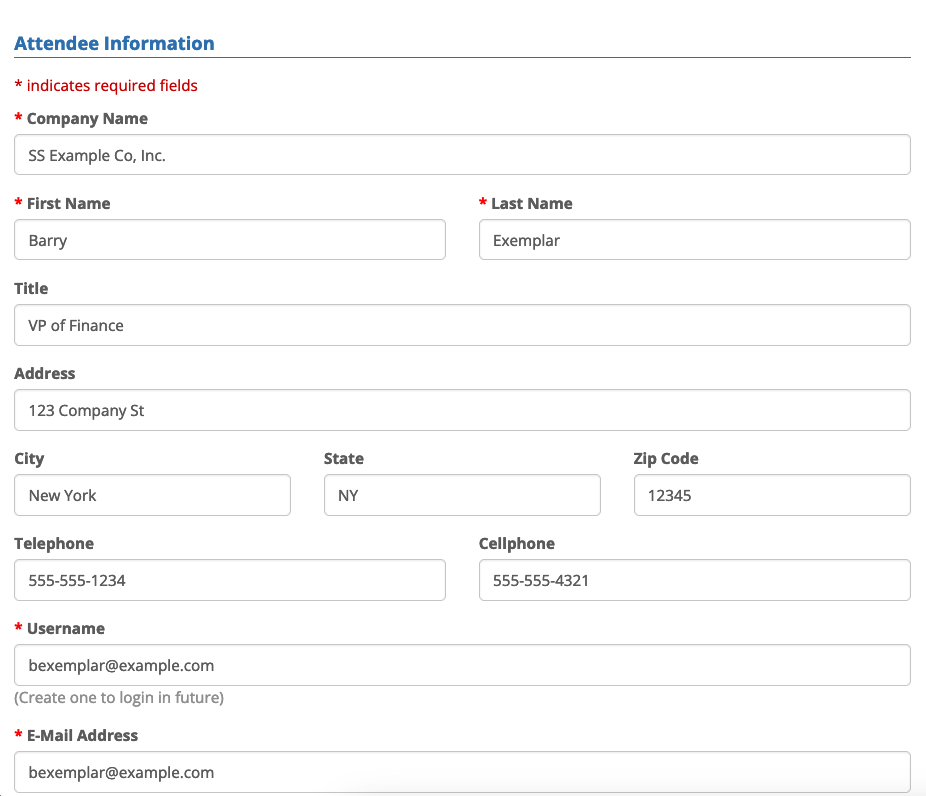Select the E-Mail Address input field
This screenshot has width=926, height=796.
tap(462, 772)
